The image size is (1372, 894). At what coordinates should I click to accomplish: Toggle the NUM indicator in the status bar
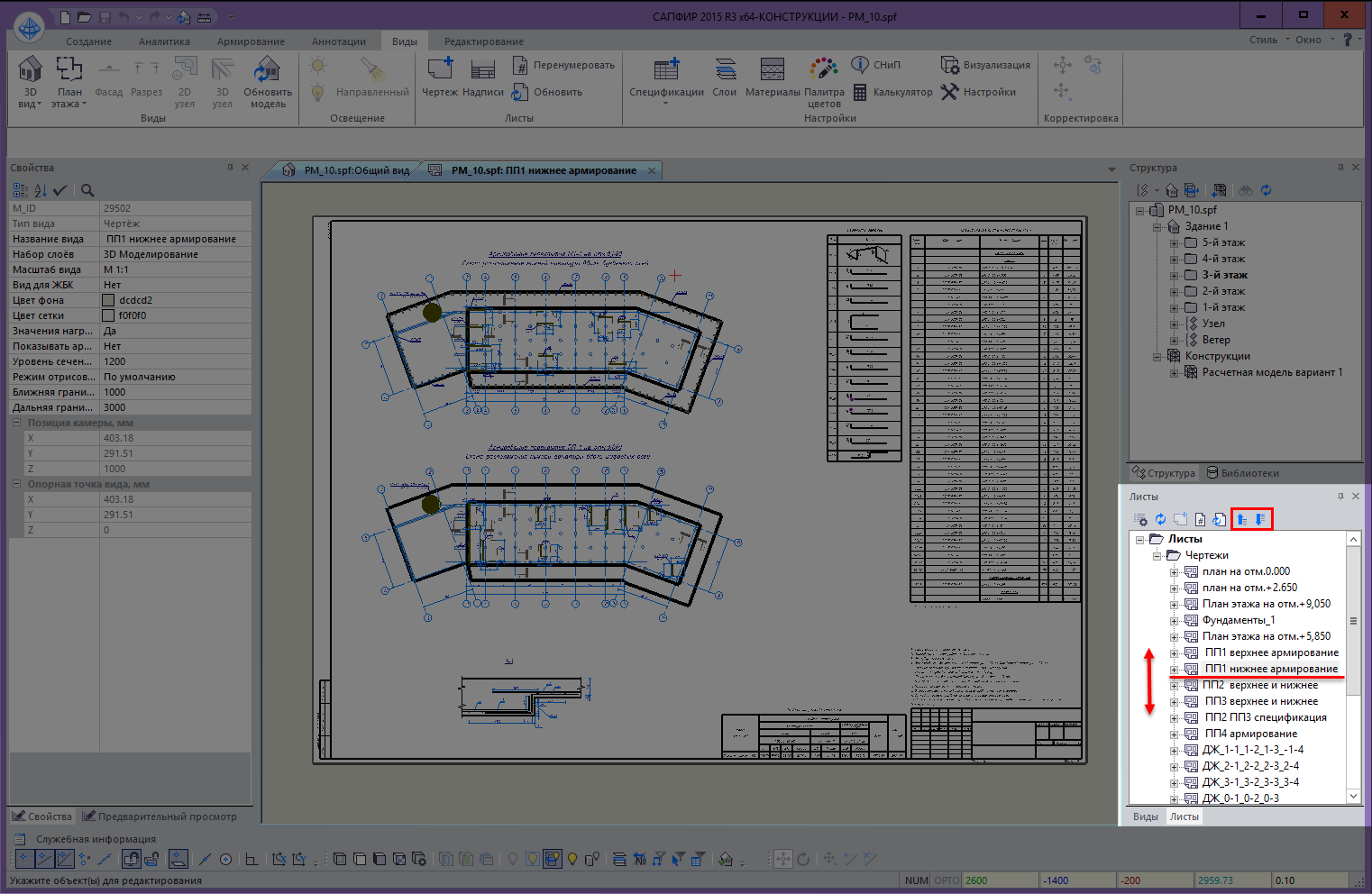(917, 880)
